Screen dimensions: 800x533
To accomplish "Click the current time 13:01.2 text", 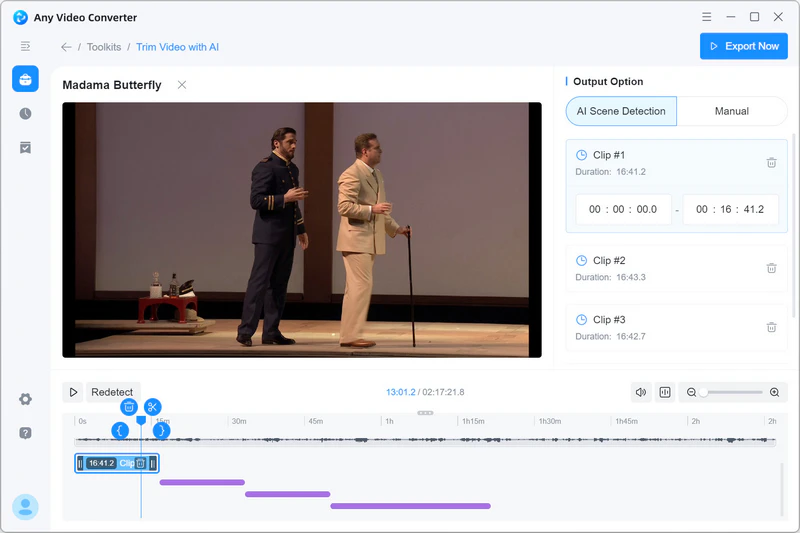I will click(401, 392).
